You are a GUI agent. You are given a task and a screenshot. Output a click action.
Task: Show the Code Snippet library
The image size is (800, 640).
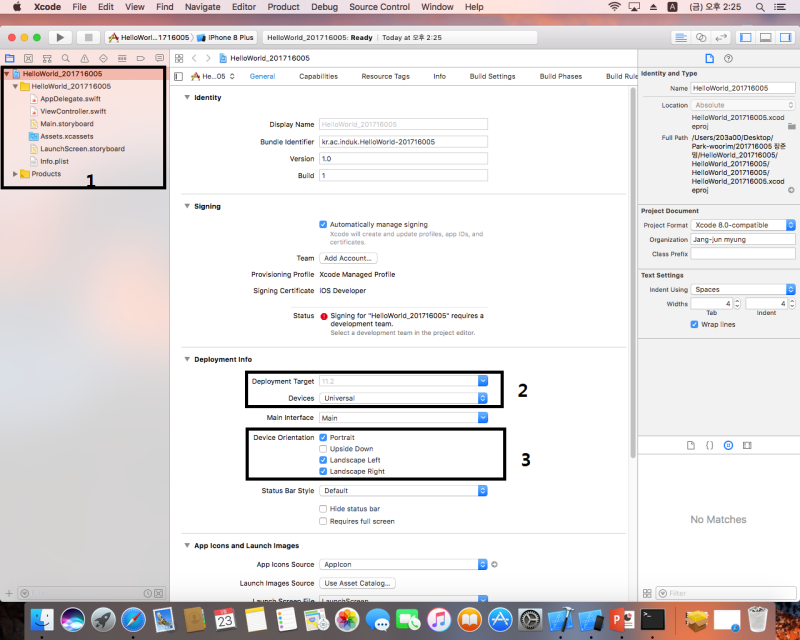click(709, 445)
